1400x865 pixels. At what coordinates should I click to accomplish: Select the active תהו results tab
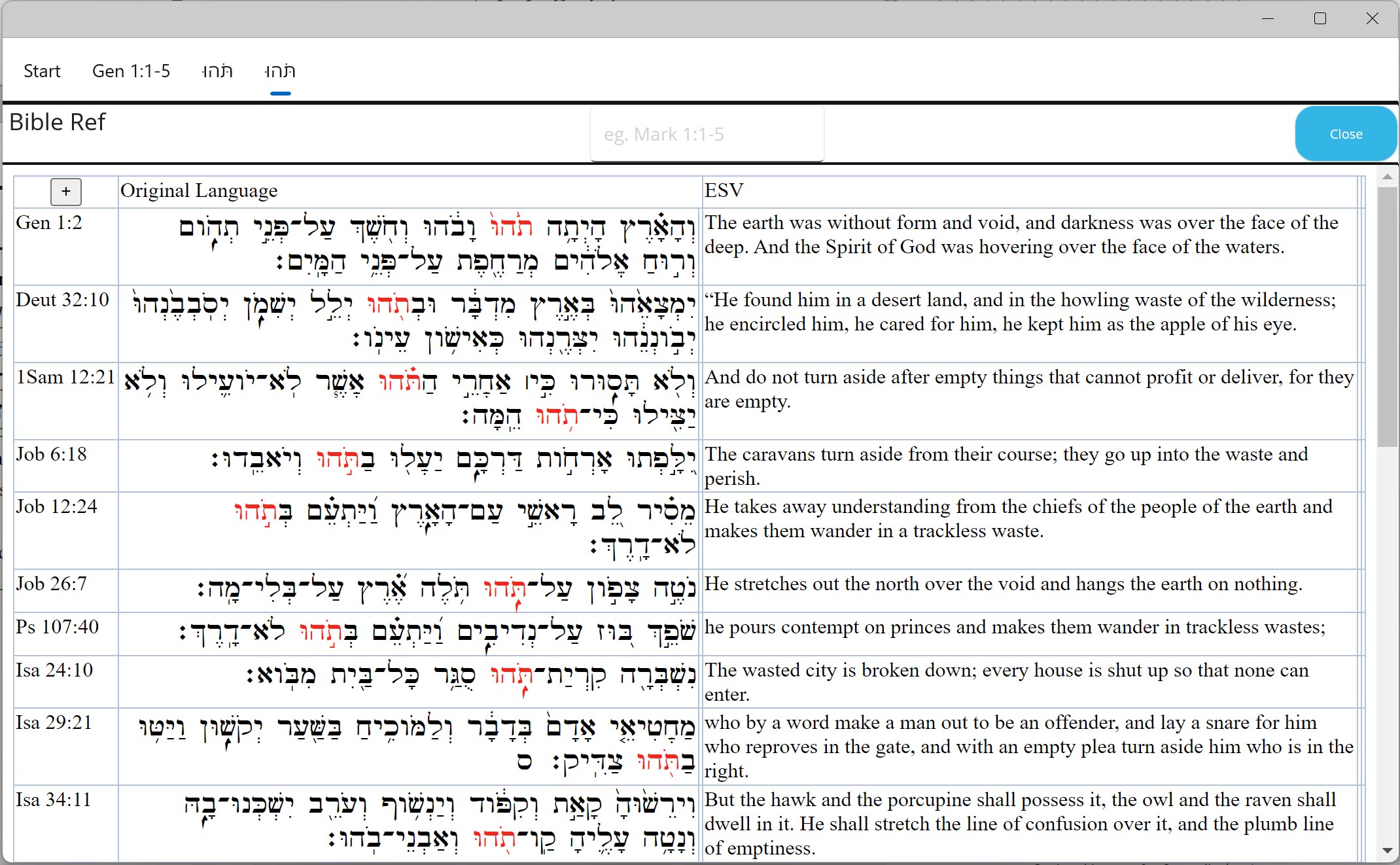click(x=280, y=71)
